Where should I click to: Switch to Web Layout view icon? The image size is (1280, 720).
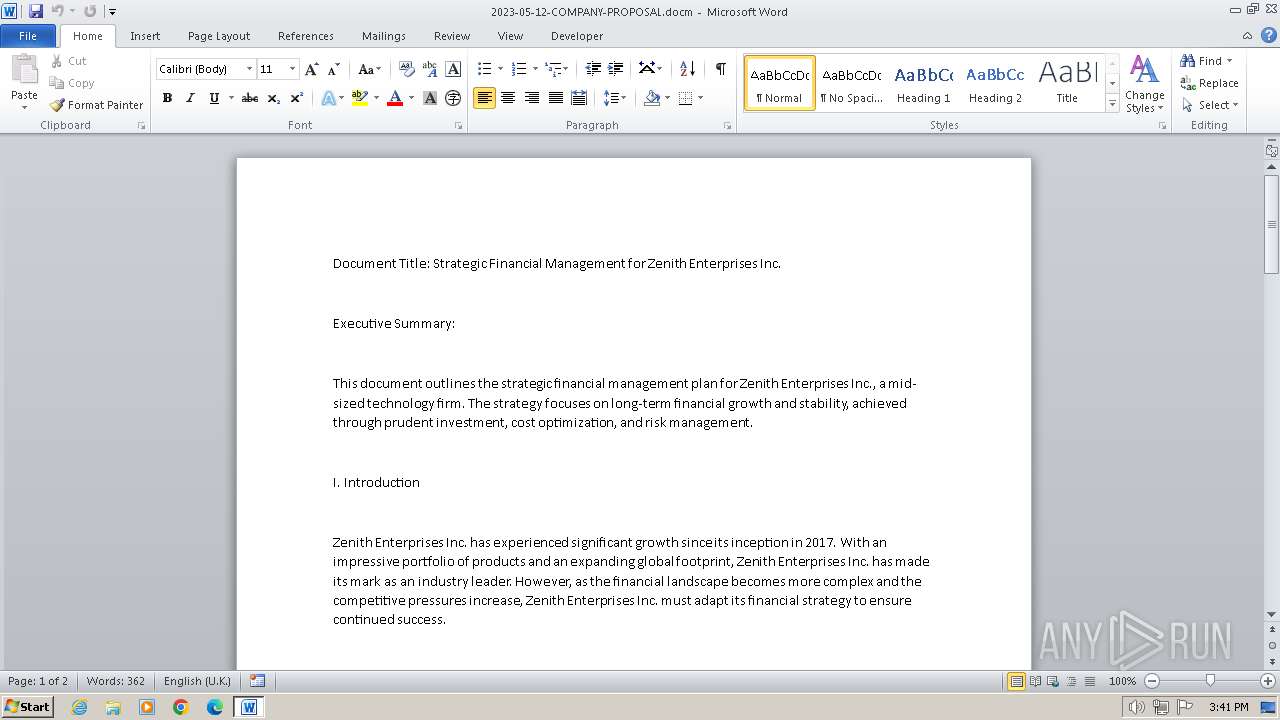(x=1052, y=681)
